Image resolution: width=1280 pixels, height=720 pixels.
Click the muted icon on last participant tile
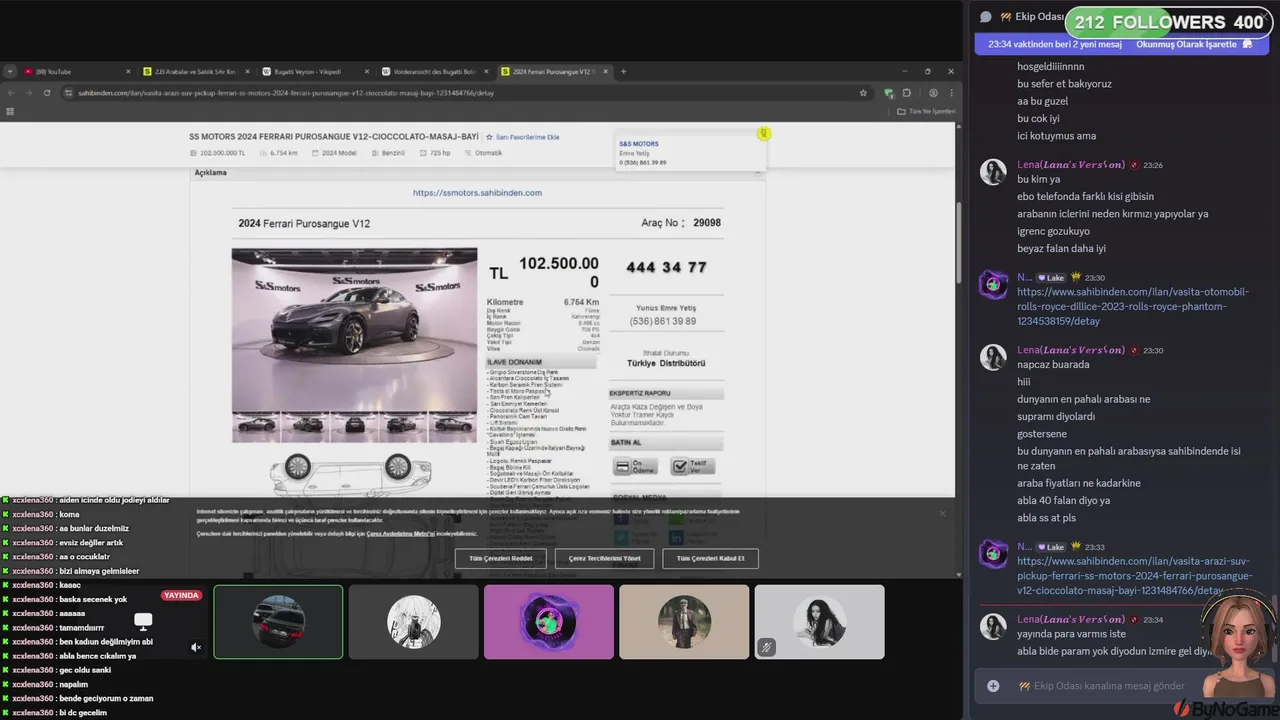[x=766, y=647]
